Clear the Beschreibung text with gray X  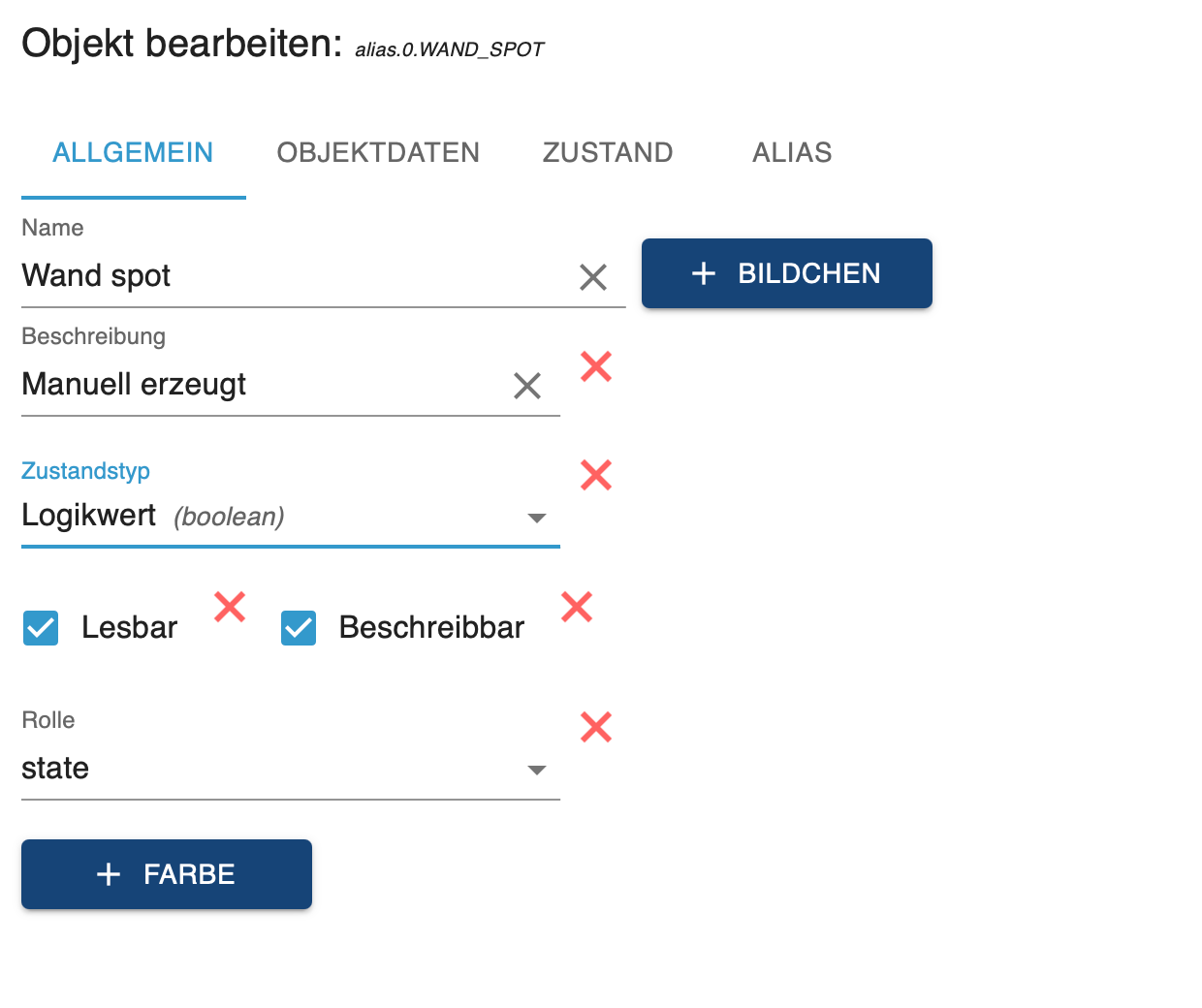(x=527, y=386)
